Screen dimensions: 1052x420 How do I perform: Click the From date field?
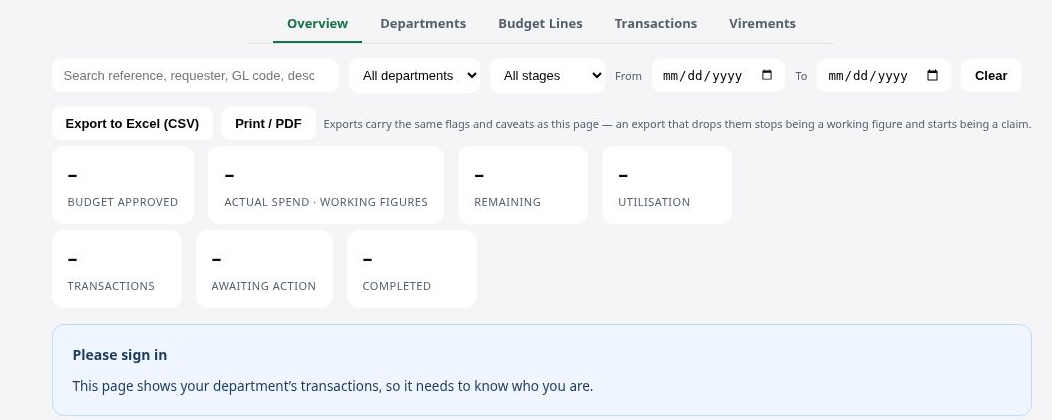pos(718,76)
